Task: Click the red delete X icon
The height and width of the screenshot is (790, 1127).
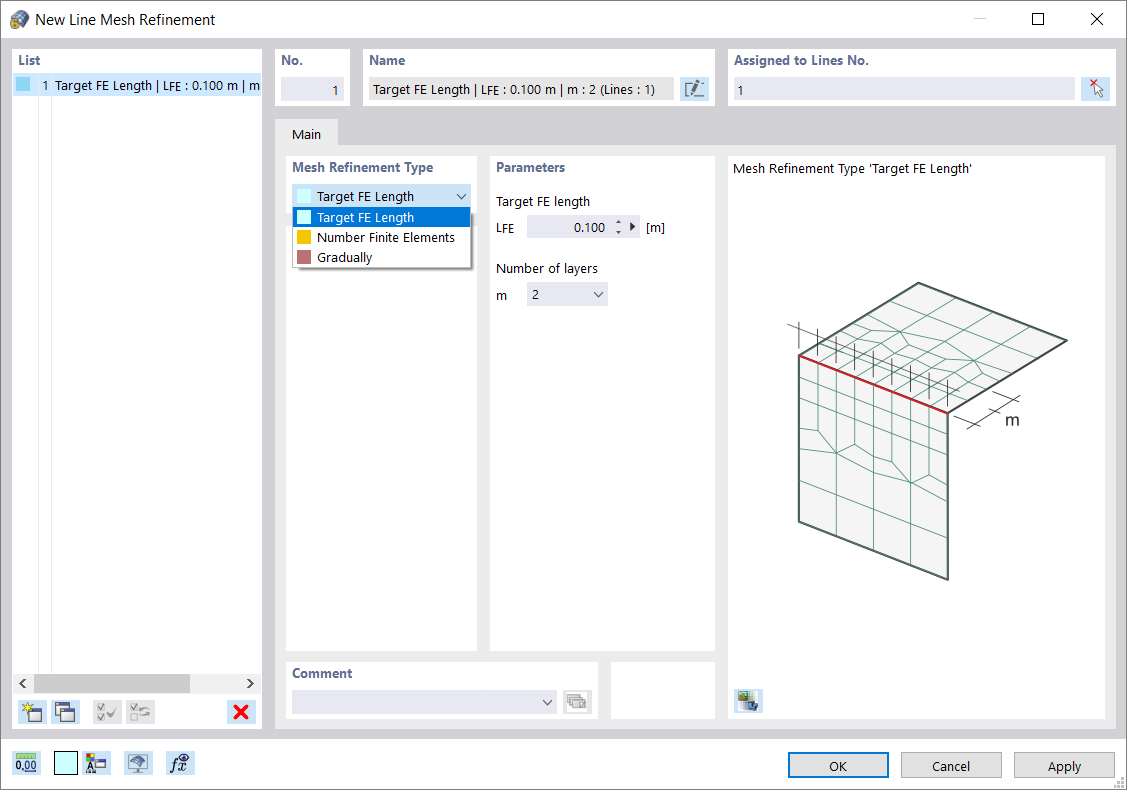Action: (x=242, y=712)
